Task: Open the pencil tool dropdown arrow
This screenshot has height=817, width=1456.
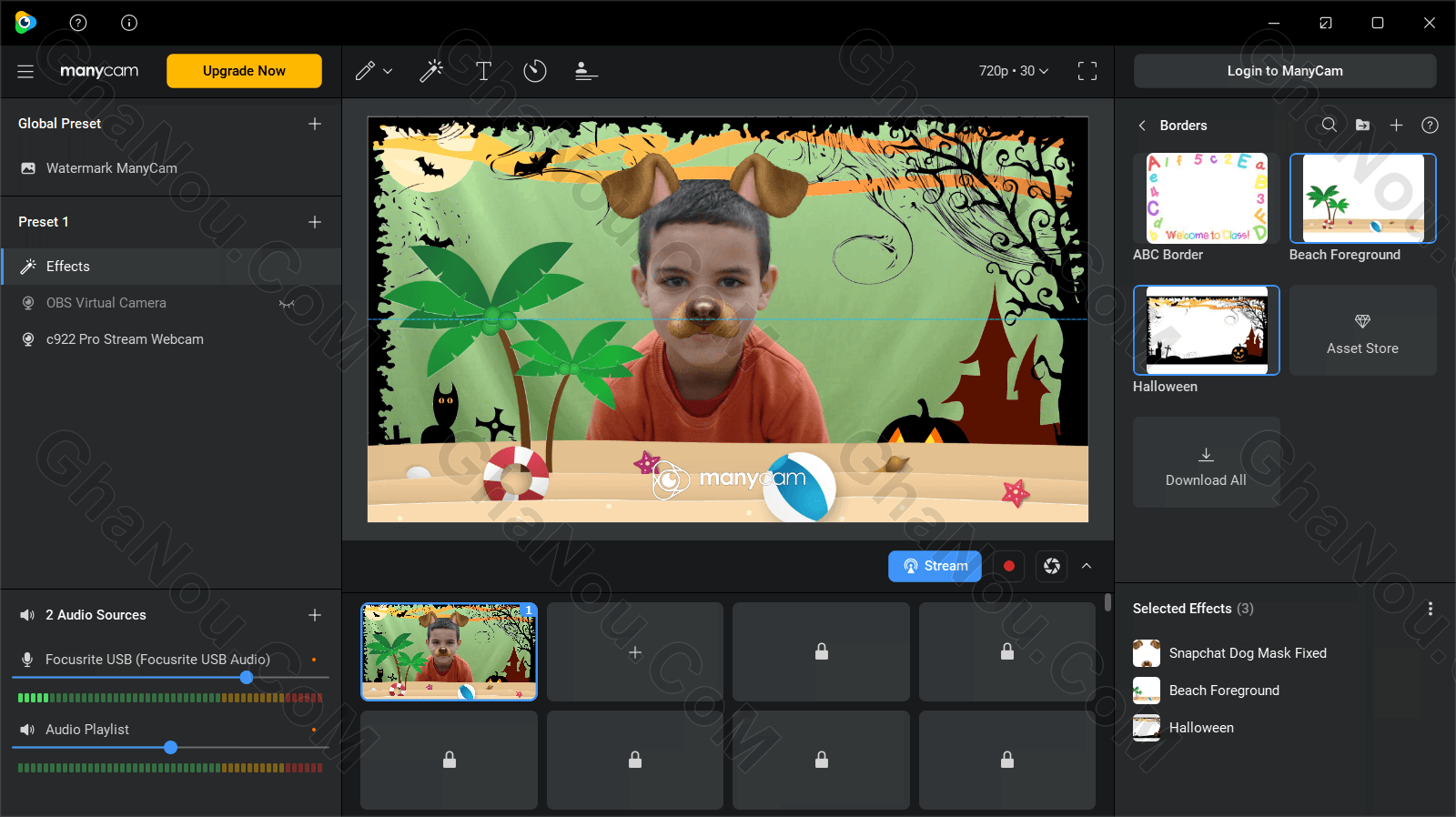Action: pos(388,71)
